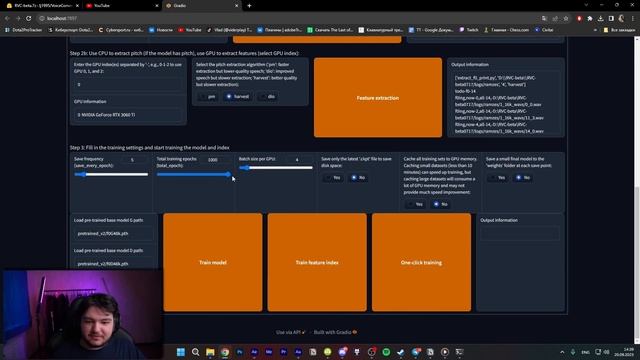Open Premiere Pro from taskbar
640x360 pixels.
pos(284,352)
